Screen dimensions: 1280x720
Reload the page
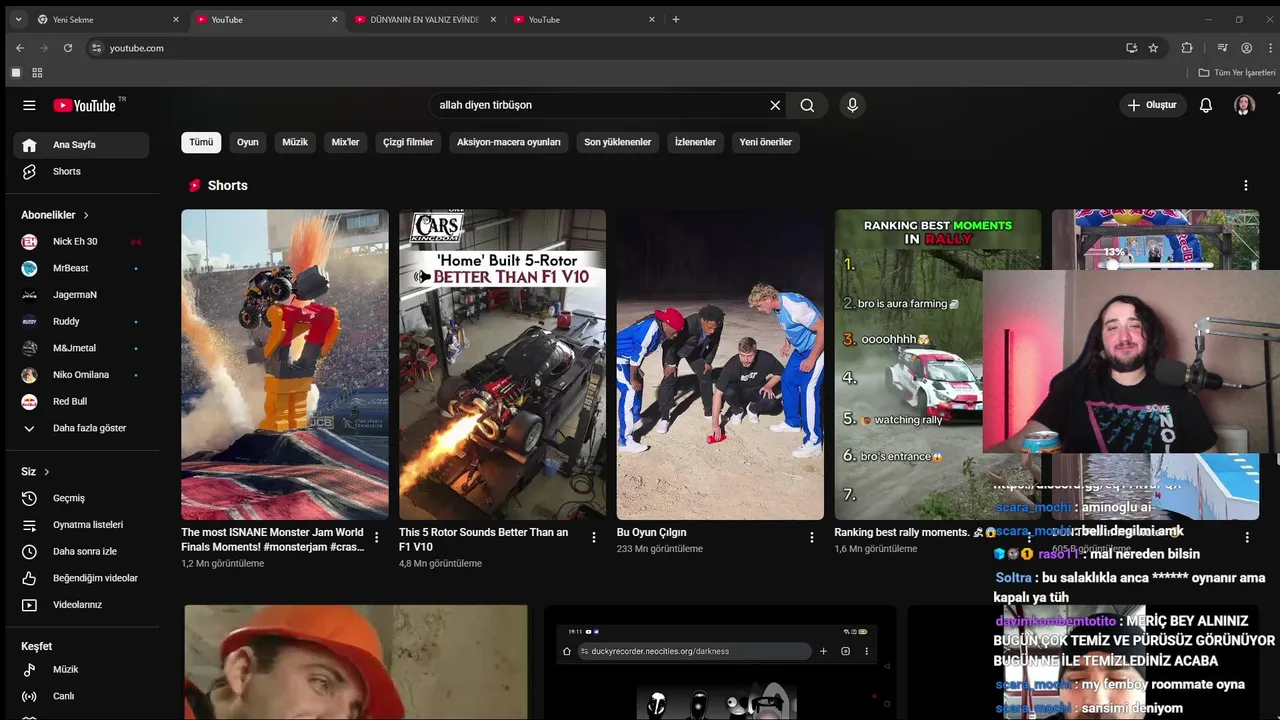68,48
